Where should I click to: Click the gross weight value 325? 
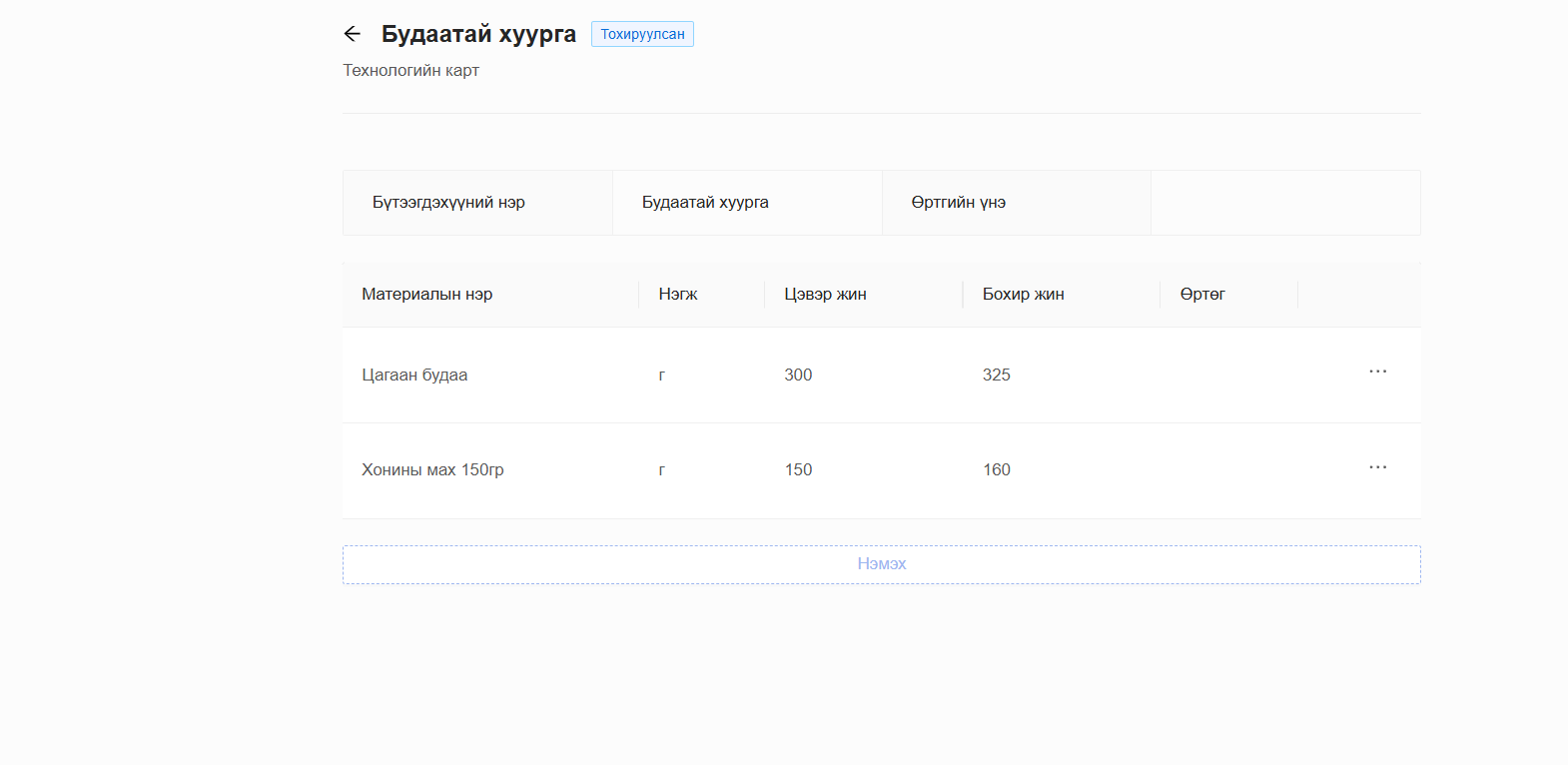click(x=996, y=376)
